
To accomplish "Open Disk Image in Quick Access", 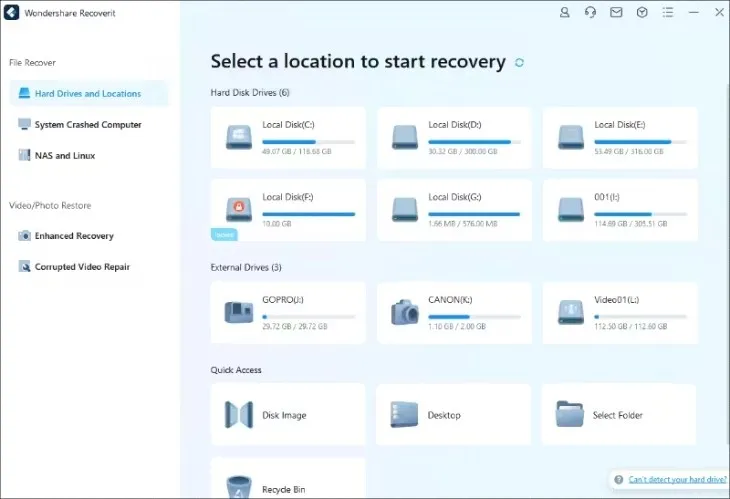I will point(288,415).
